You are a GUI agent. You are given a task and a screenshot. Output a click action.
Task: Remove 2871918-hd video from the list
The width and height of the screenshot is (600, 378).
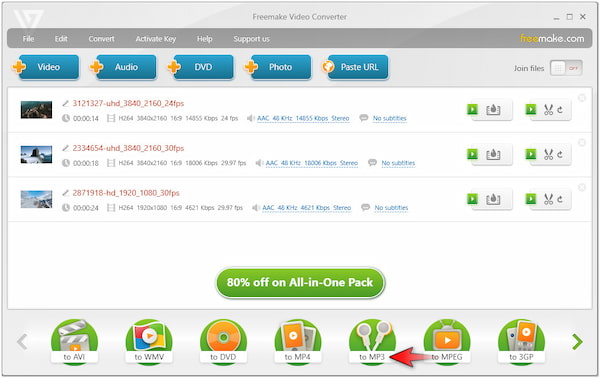tap(582, 187)
